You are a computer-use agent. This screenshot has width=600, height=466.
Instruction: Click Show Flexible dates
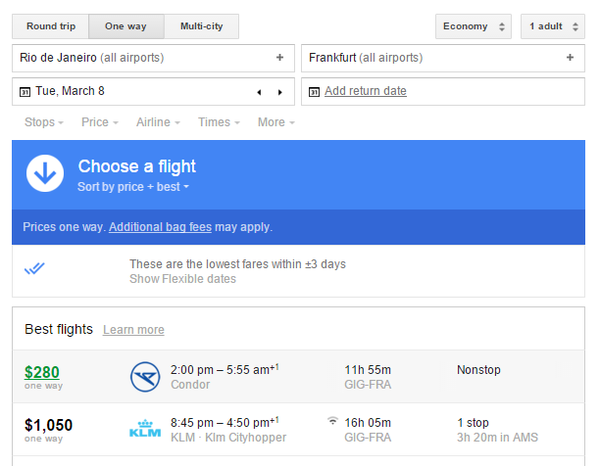183,279
